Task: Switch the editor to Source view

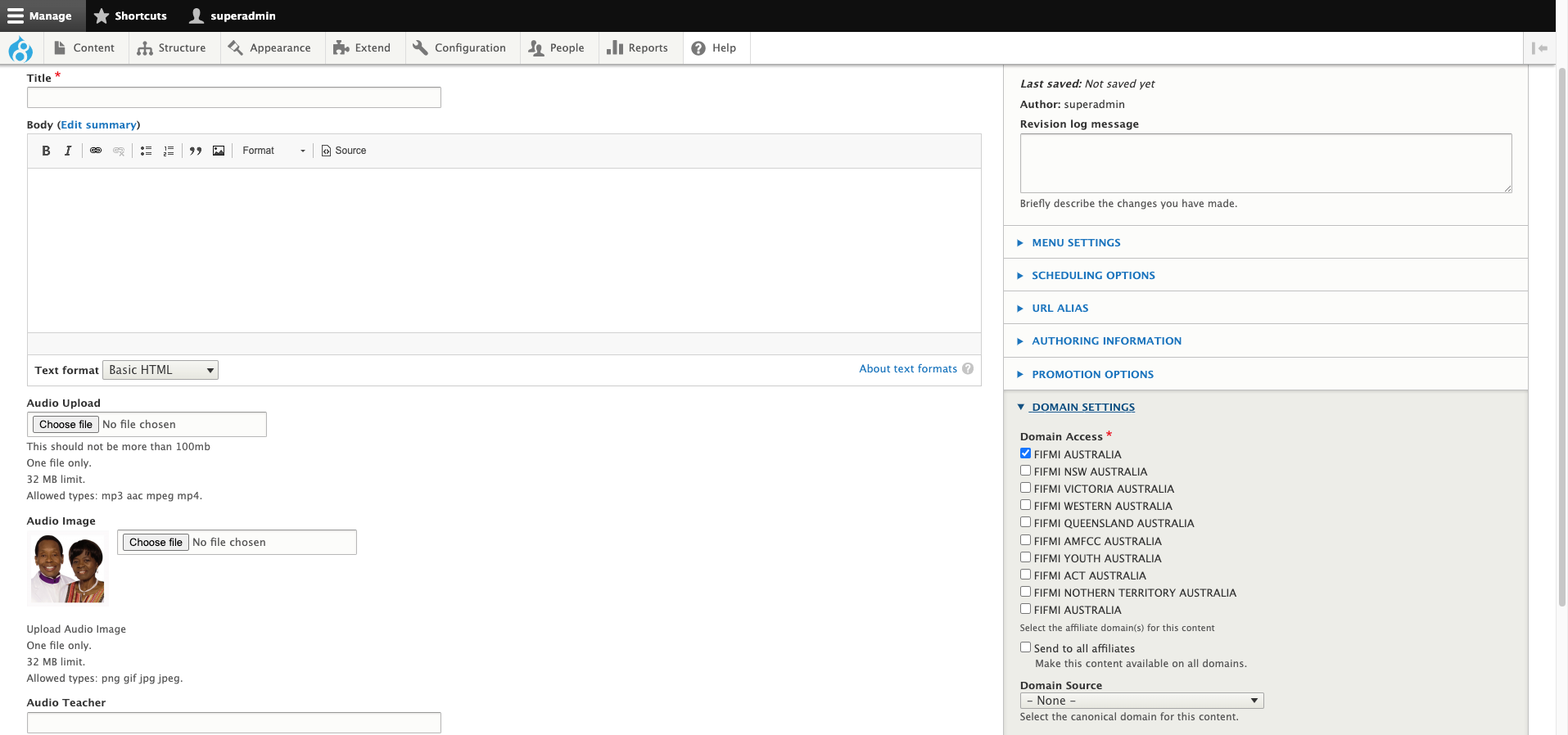Action: click(x=344, y=151)
